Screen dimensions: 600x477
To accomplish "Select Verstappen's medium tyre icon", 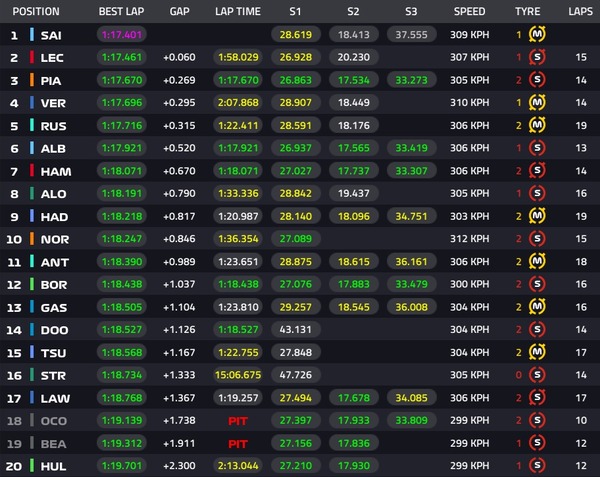I will pyautogui.click(x=536, y=102).
